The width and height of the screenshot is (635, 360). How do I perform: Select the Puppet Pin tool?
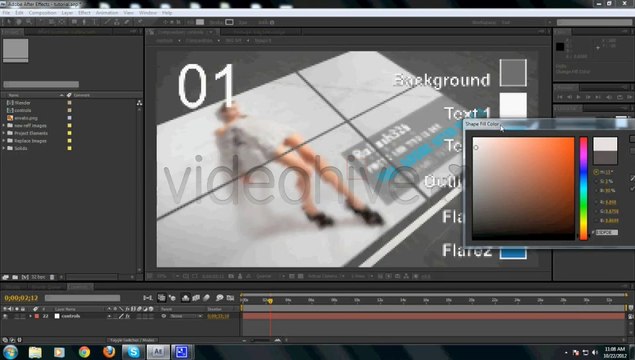coord(140,22)
